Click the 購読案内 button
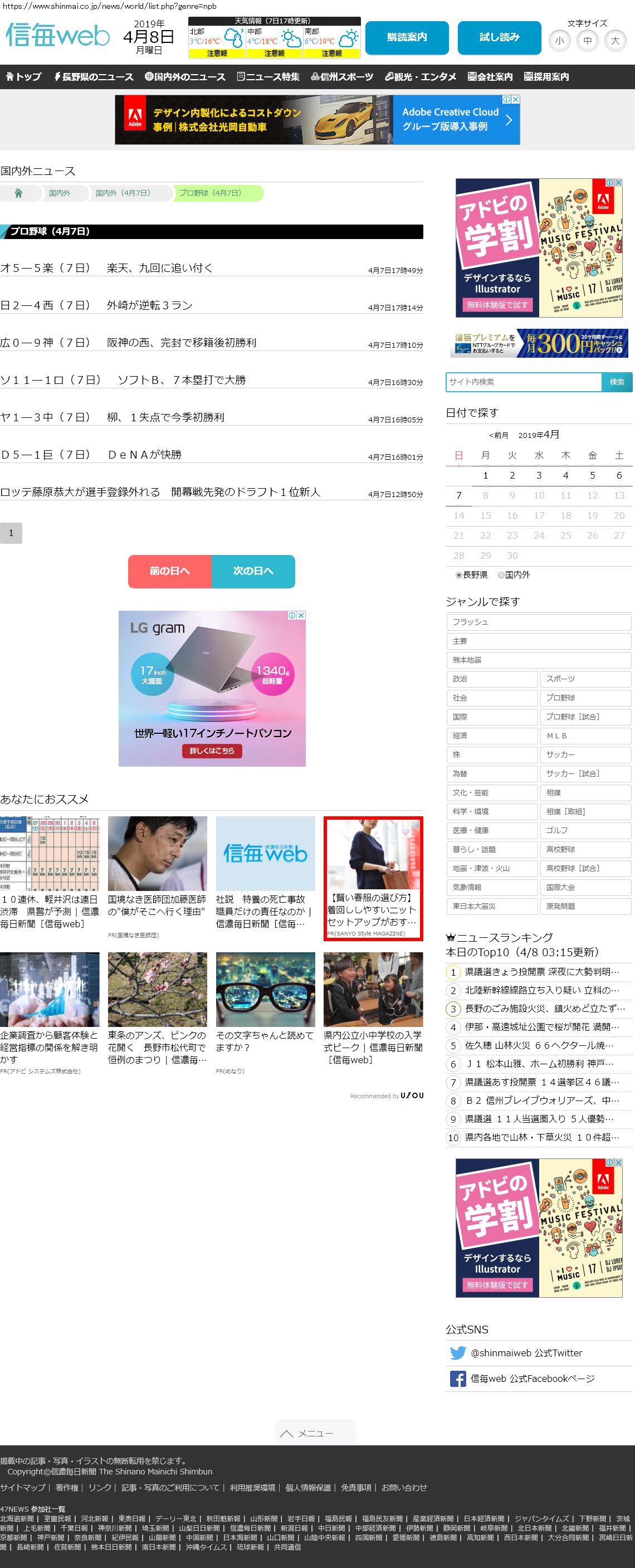This screenshot has height=1568, width=635. pyautogui.click(x=407, y=38)
